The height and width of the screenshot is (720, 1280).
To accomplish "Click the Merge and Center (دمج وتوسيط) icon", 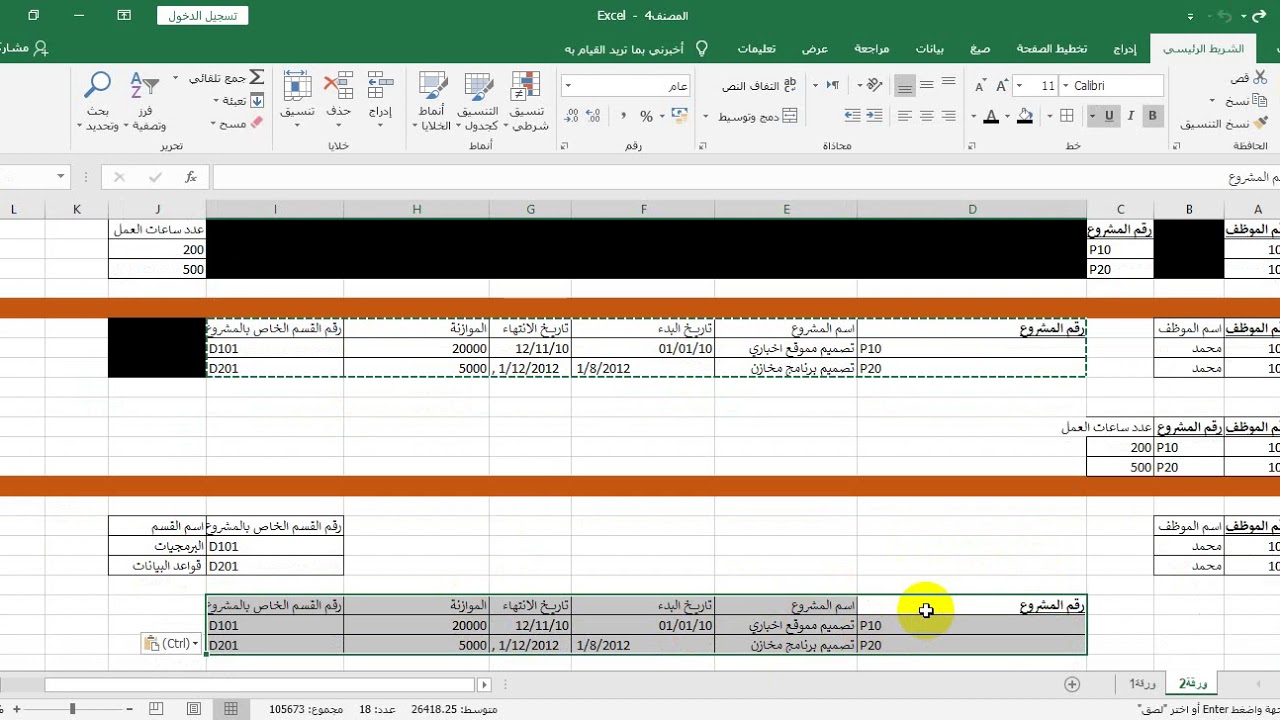I will point(789,117).
